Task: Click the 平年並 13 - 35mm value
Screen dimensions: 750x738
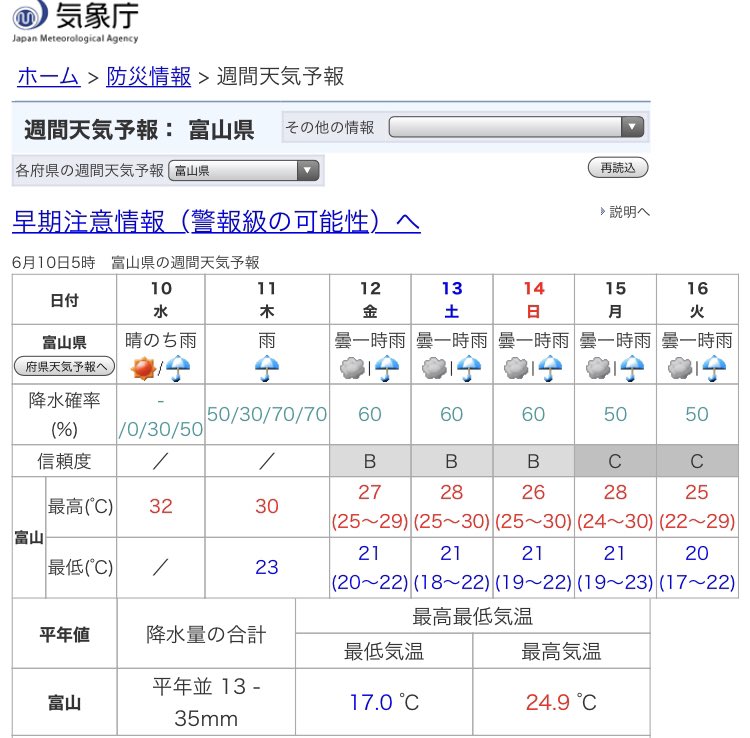Action: (206, 703)
